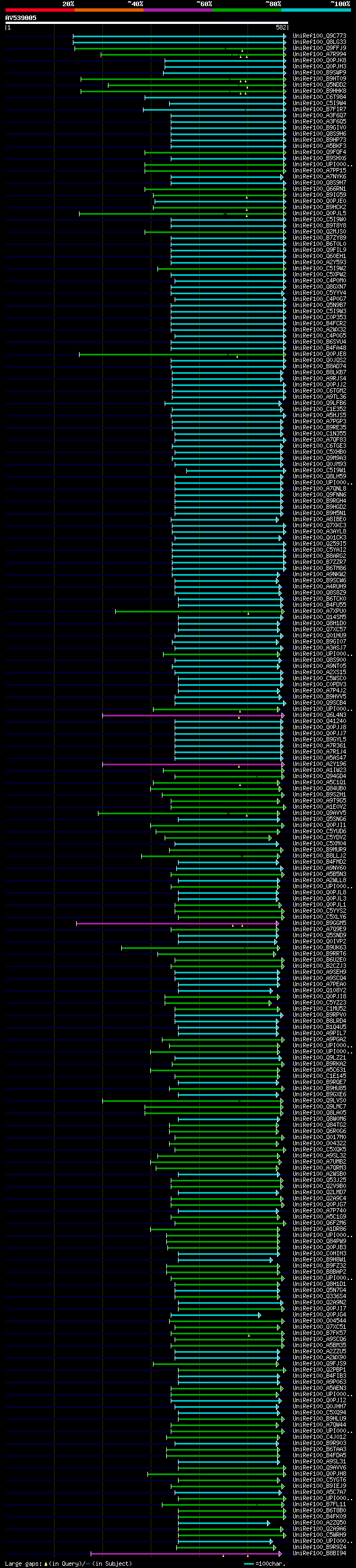
Task: Click the cyan ~100% identity legend segment
Action: (317, 11)
